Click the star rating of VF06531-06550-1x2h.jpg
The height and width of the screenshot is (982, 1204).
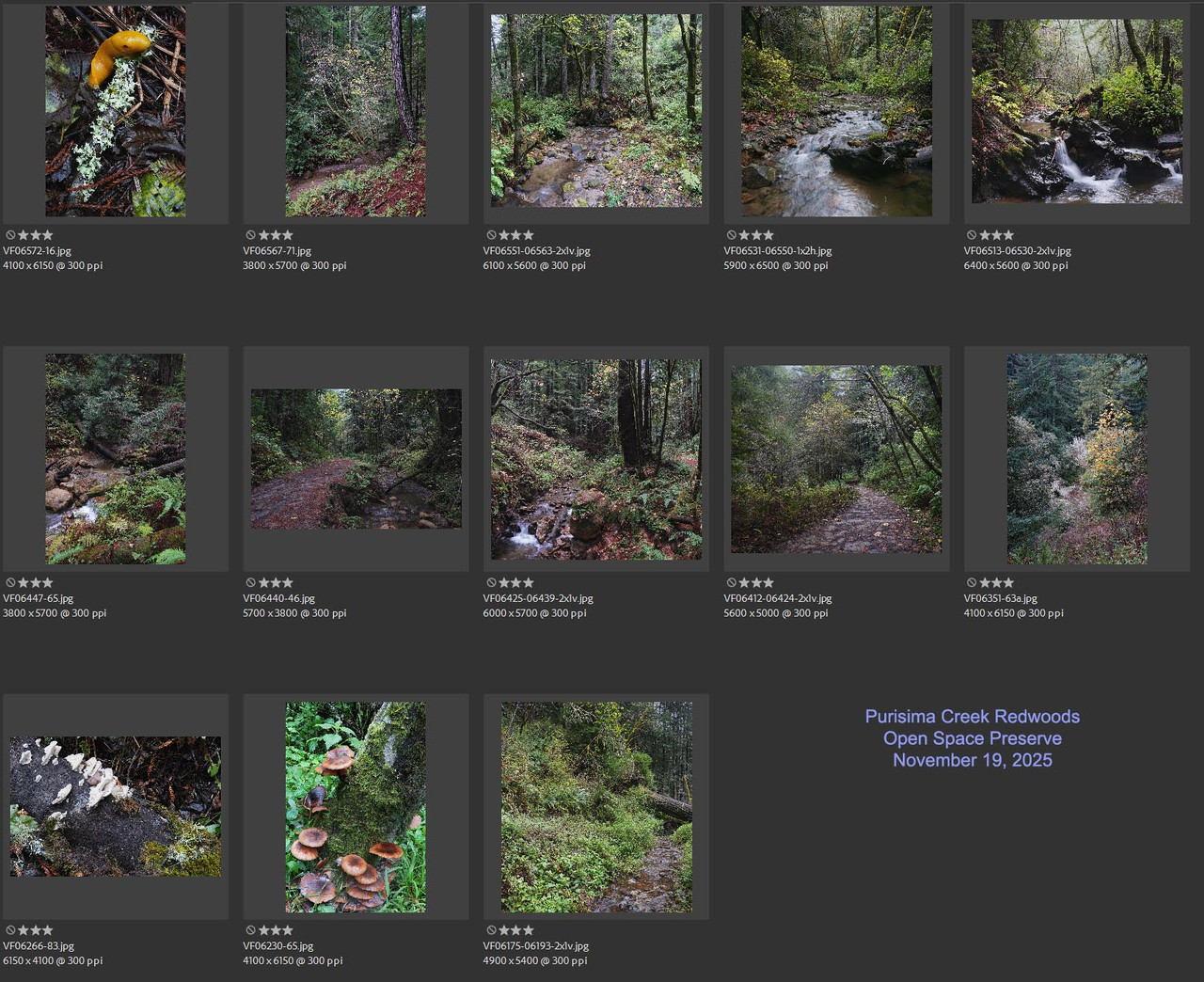coord(756,235)
